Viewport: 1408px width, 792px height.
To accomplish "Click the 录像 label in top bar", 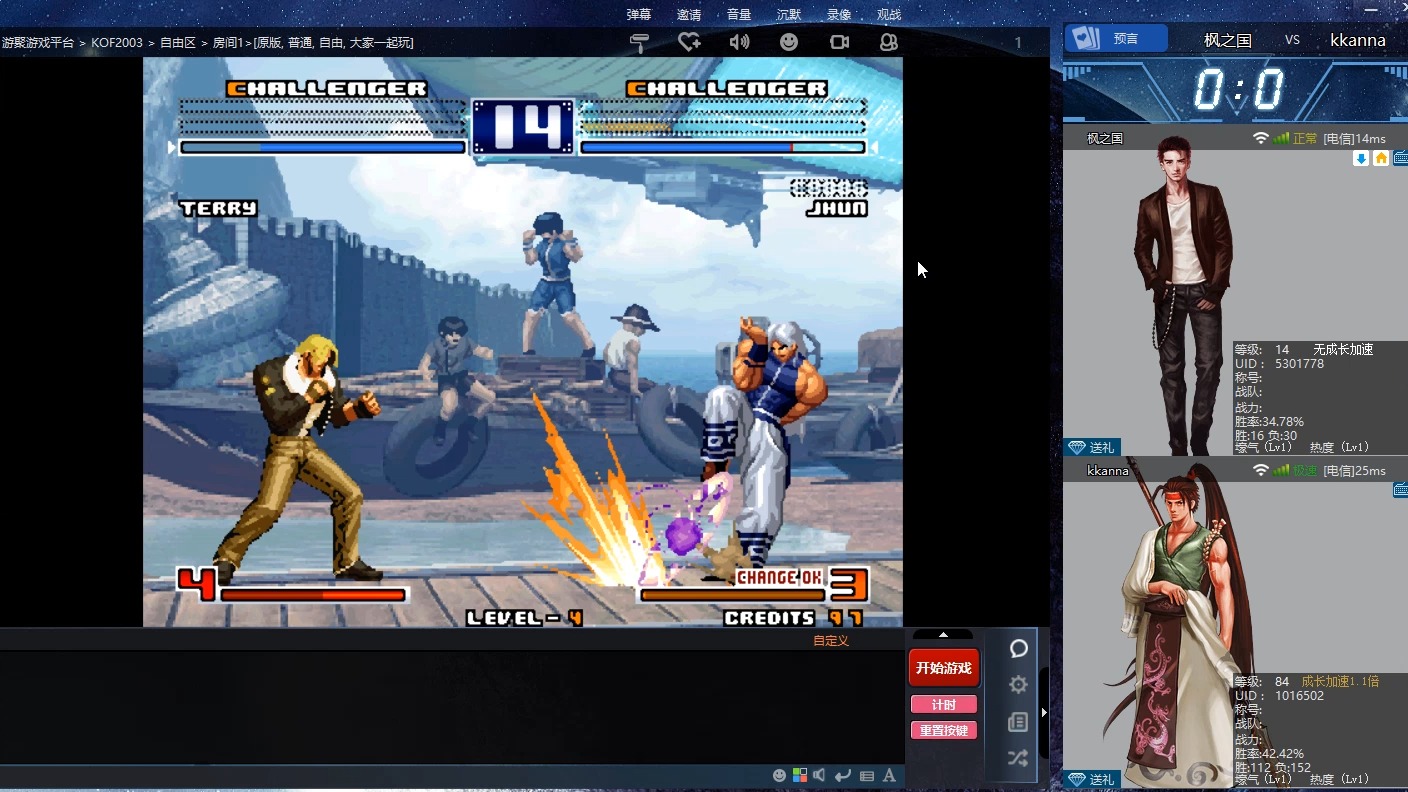I will 839,14.
